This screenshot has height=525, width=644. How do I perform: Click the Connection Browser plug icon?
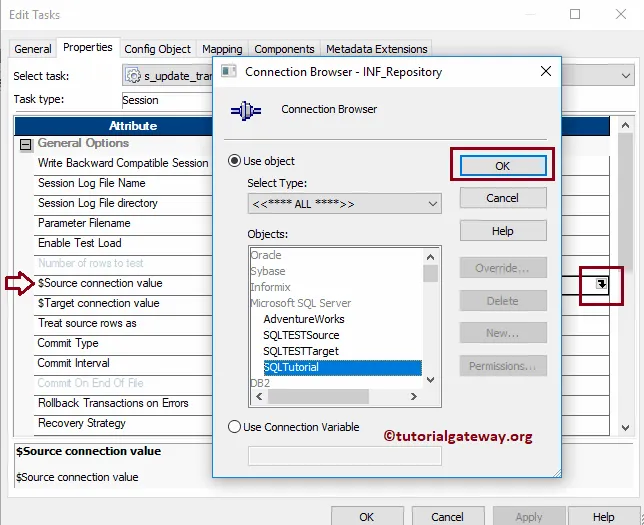[245, 110]
